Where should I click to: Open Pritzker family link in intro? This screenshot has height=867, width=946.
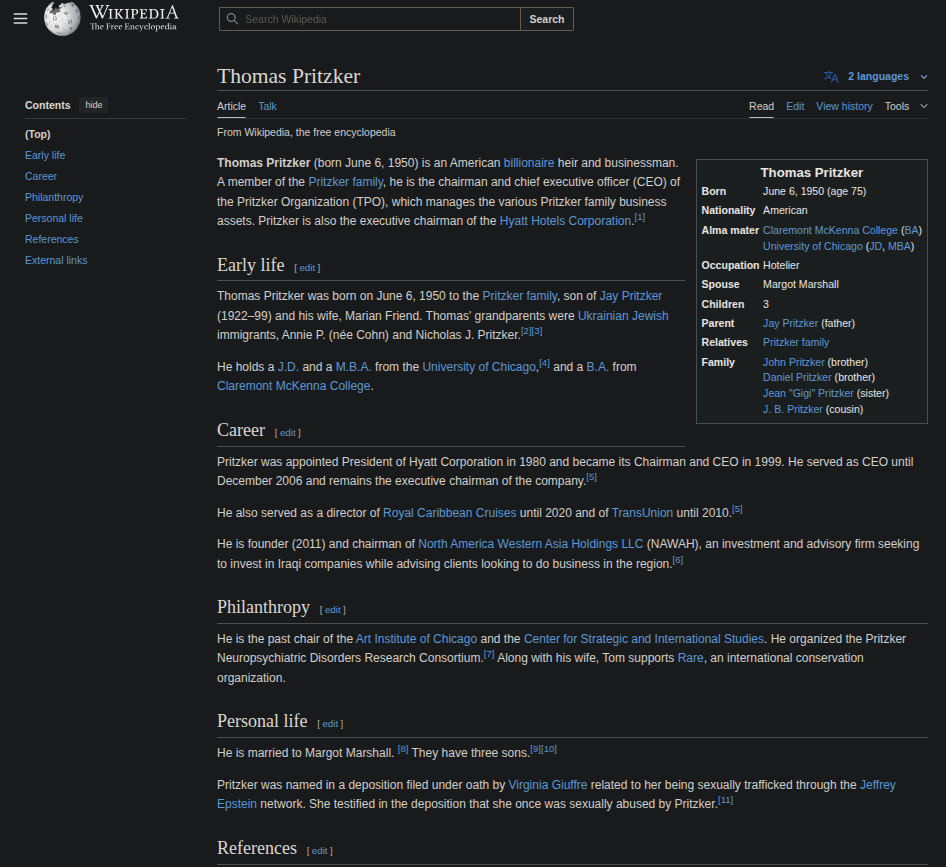[x=346, y=182]
